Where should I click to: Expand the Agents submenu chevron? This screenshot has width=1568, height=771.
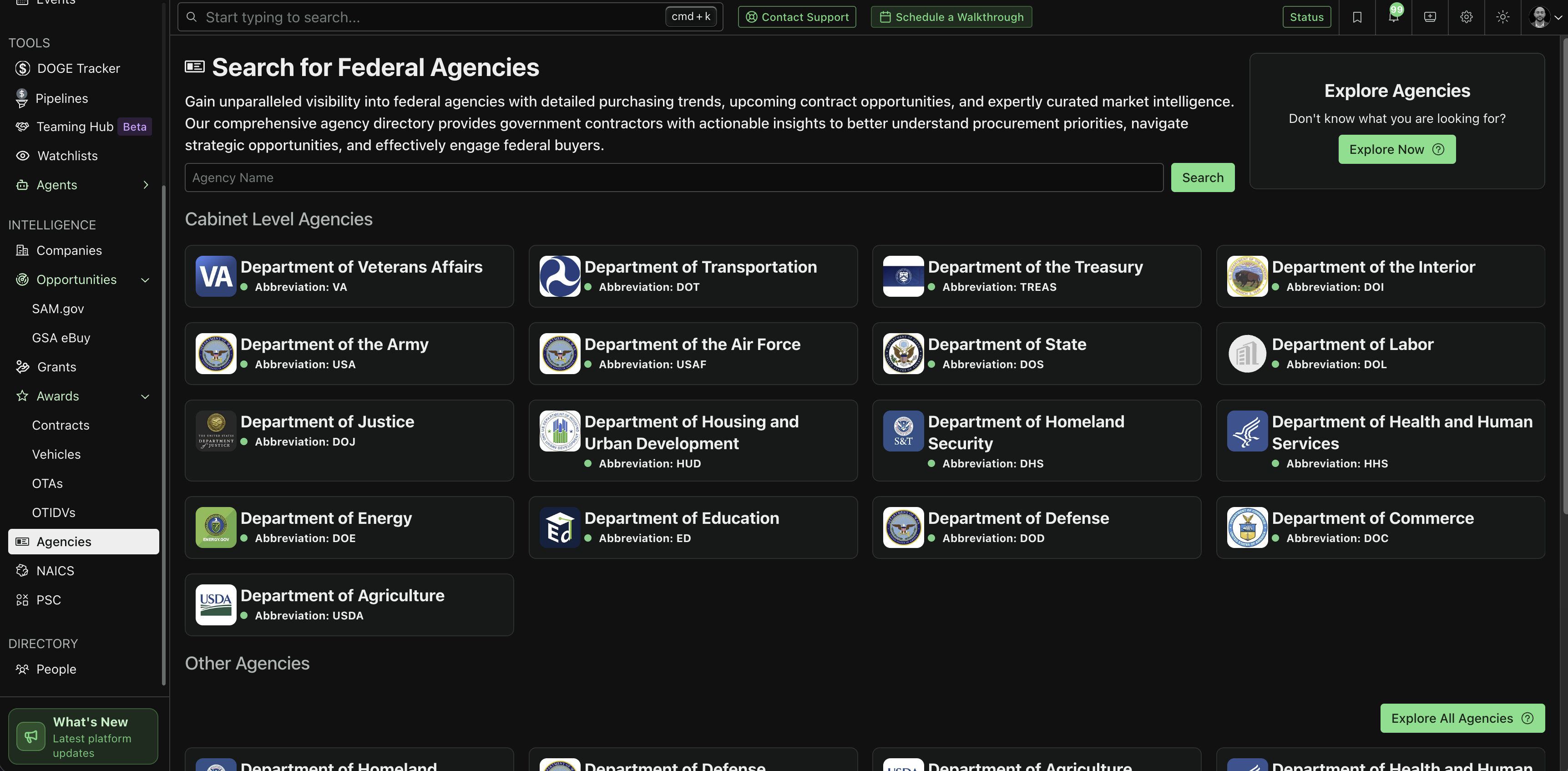pos(146,184)
